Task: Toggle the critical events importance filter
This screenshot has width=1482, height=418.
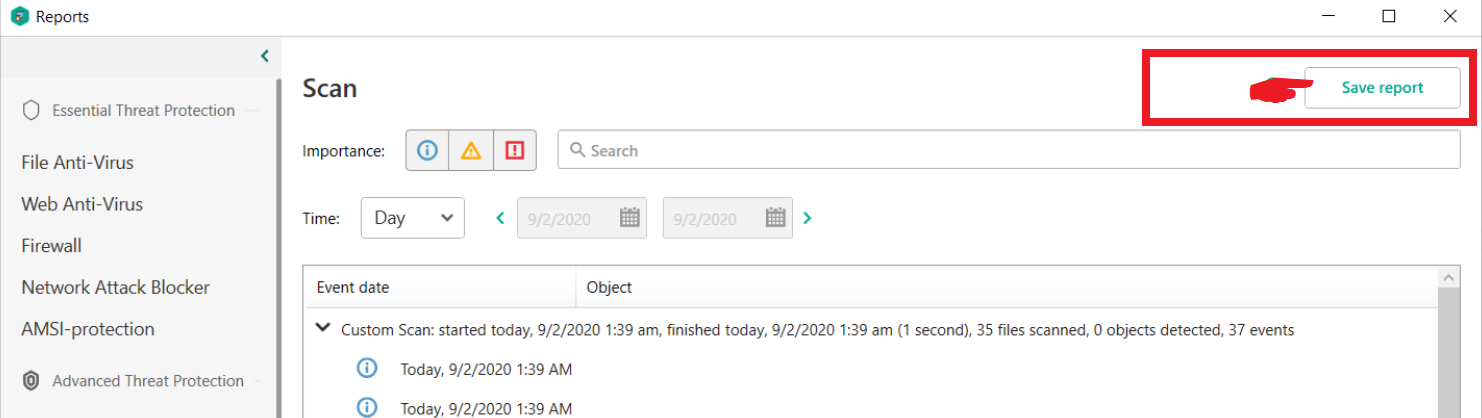Action: tap(515, 151)
